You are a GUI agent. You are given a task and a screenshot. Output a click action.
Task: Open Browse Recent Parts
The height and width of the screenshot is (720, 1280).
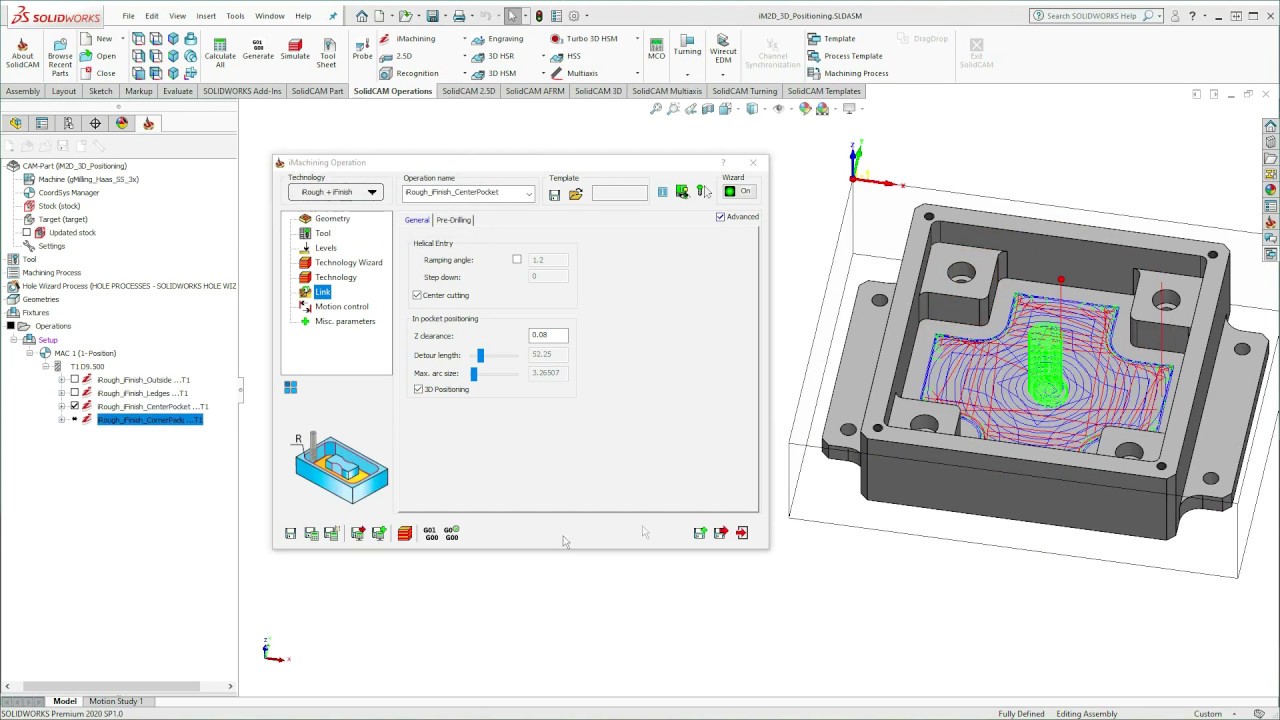coord(60,57)
